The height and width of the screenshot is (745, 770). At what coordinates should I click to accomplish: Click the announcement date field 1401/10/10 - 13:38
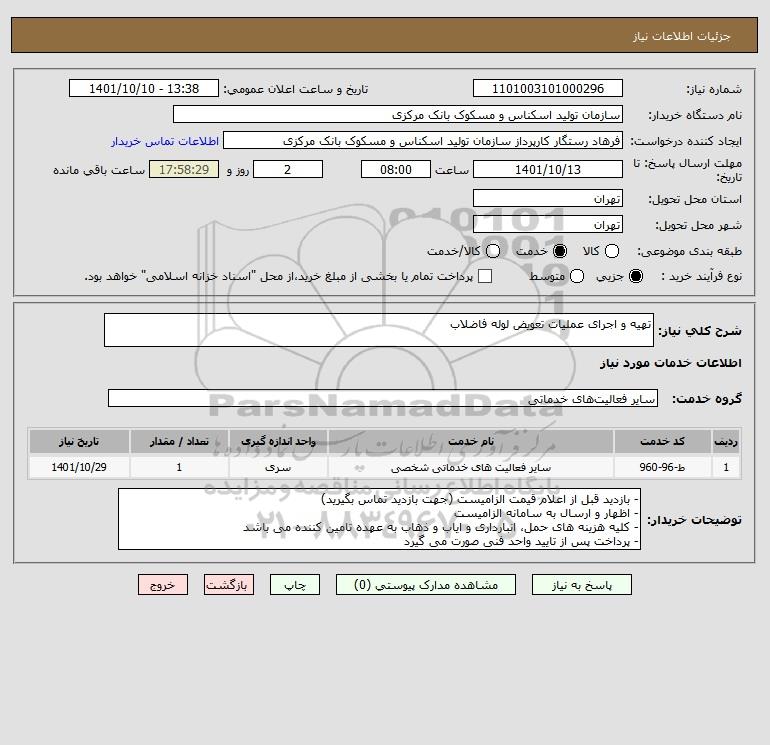tap(144, 89)
